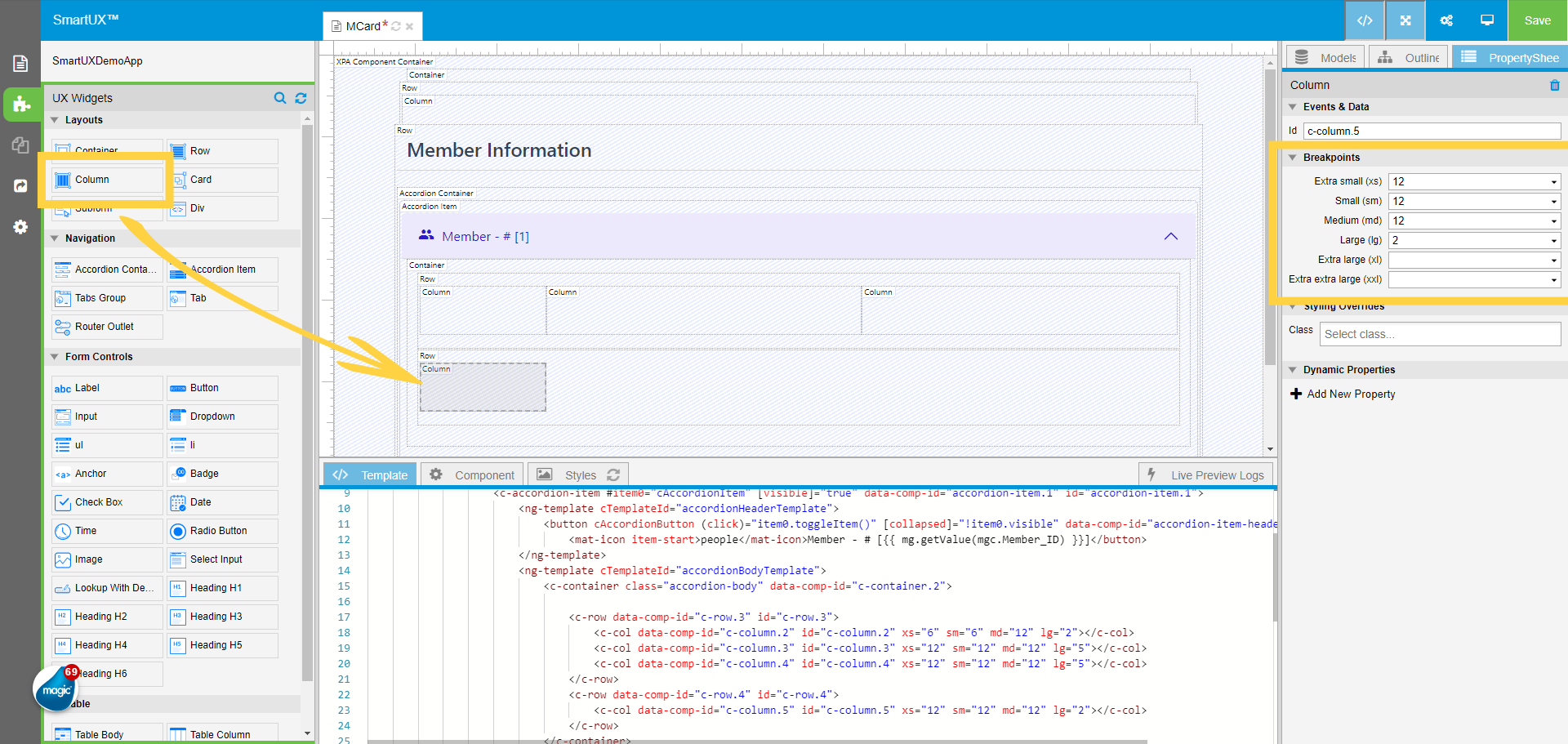Open the settings gears icon in top toolbar
1568x744 pixels.
pyautogui.click(x=1445, y=20)
